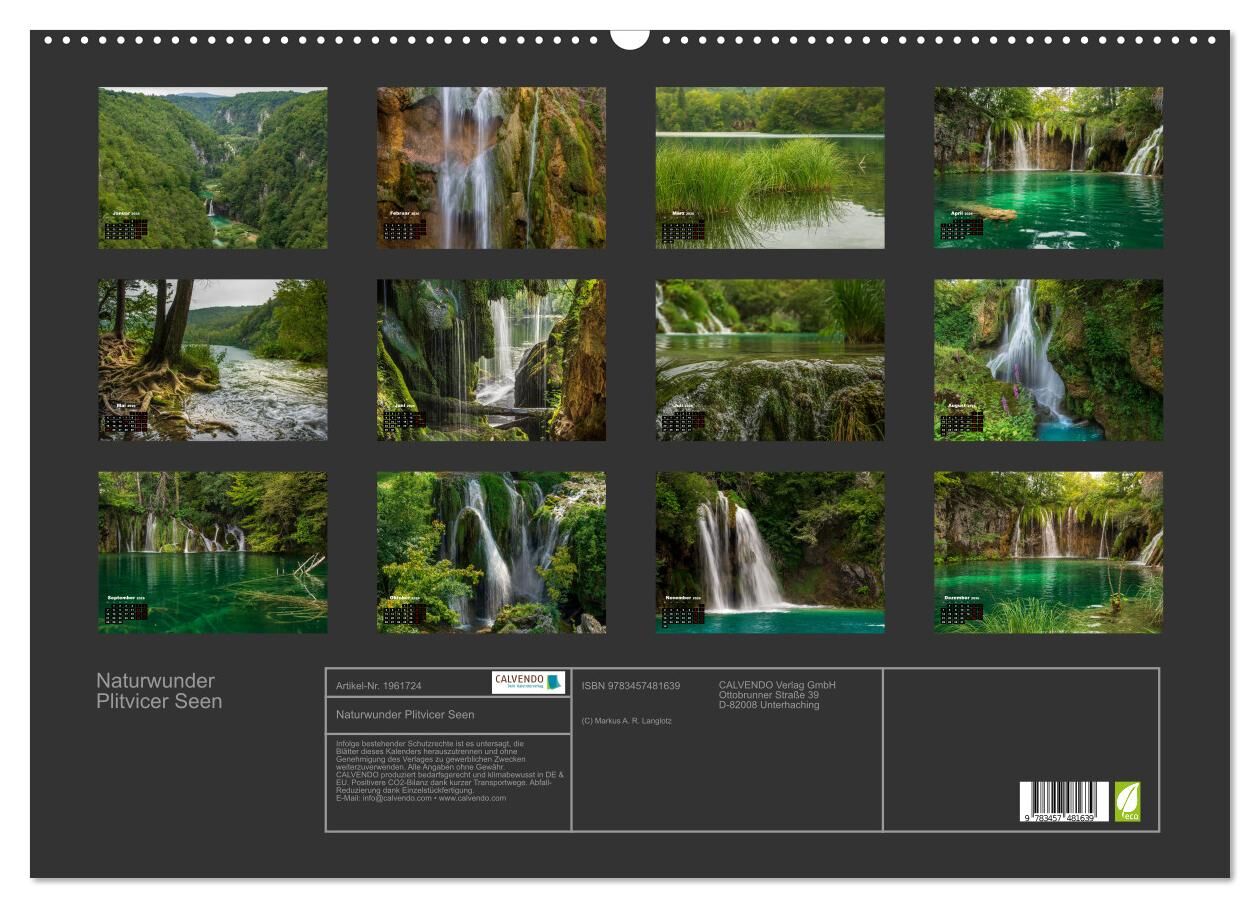Click the white hanging hole at top
The image size is (1260, 908).
tap(630, 38)
